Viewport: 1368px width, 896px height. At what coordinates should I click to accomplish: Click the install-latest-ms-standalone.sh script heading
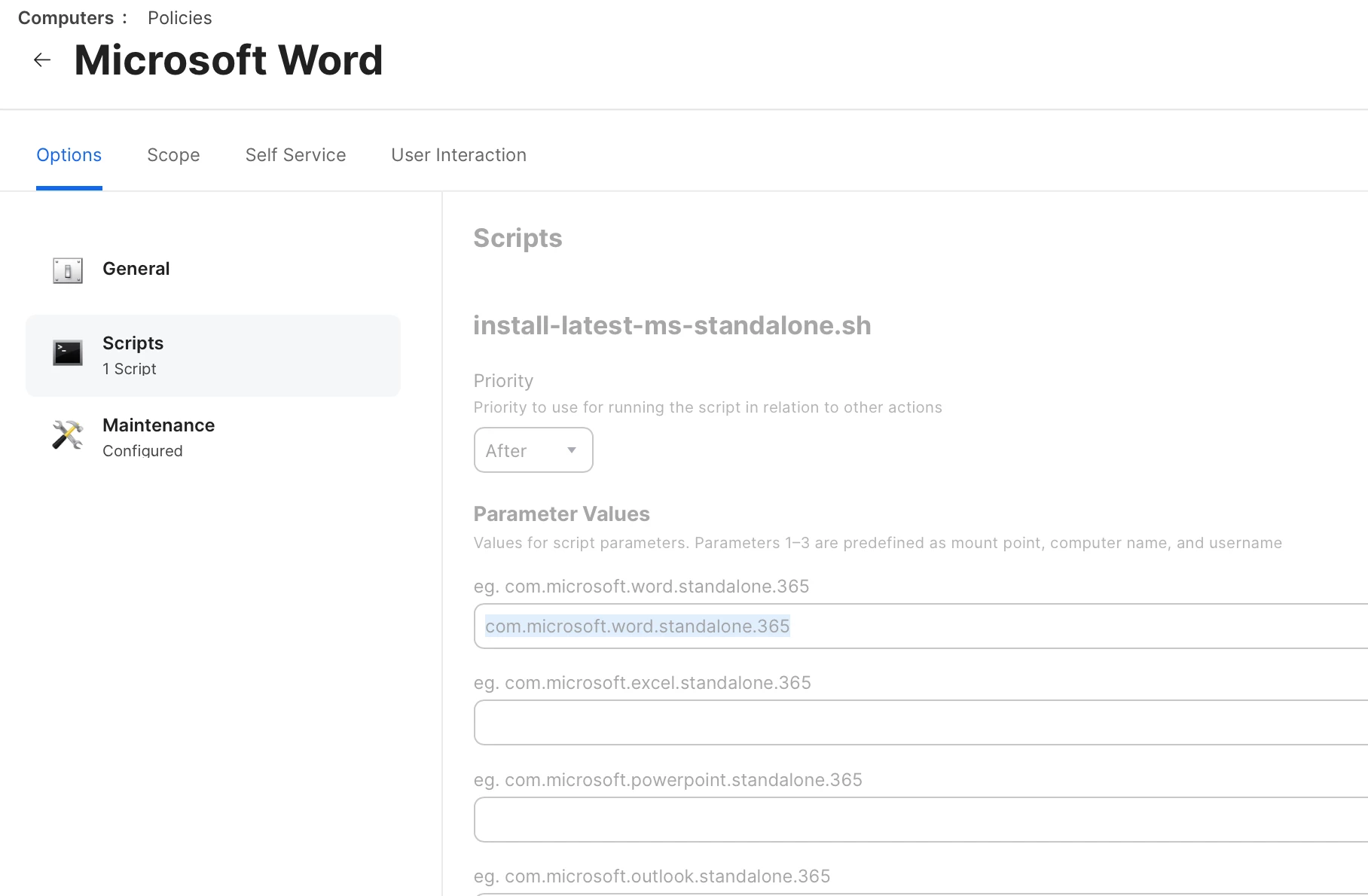click(x=672, y=325)
